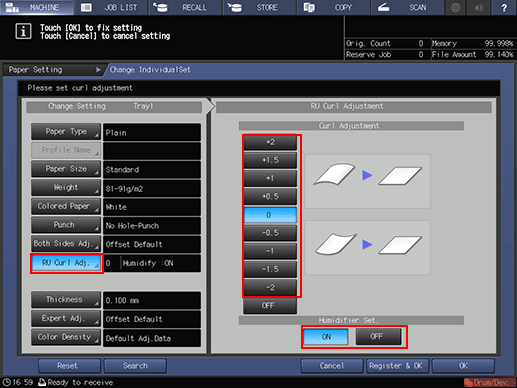This screenshot has height=388, width=517.
Task: Select curl adjustment level +1.5
Action: click(x=270, y=160)
